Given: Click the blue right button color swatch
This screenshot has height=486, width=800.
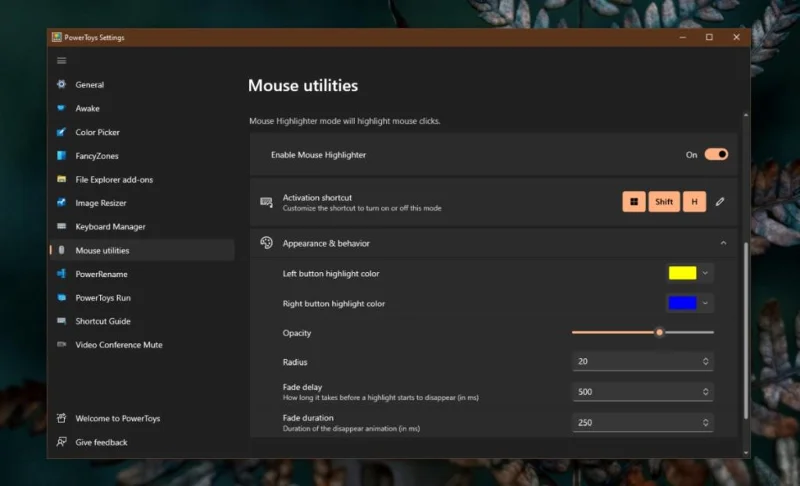Looking at the screenshot, I should tap(682, 303).
